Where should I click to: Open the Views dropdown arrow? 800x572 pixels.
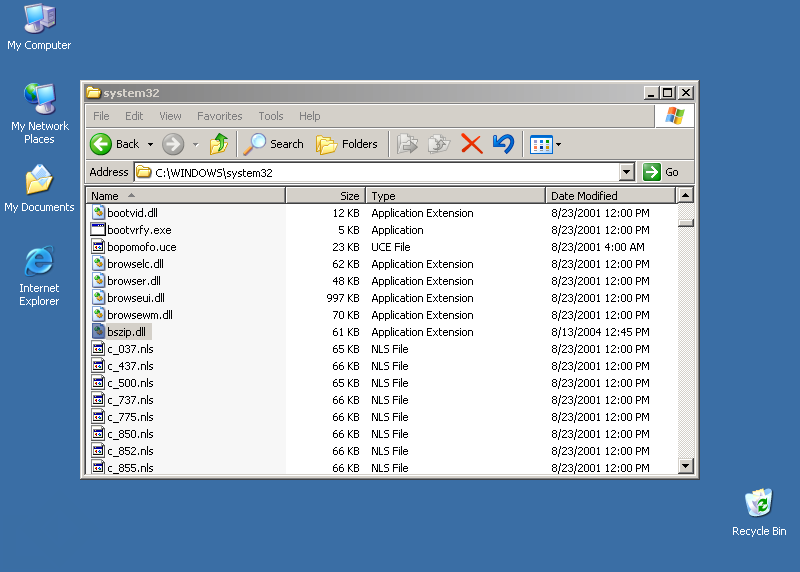pyautogui.click(x=558, y=145)
